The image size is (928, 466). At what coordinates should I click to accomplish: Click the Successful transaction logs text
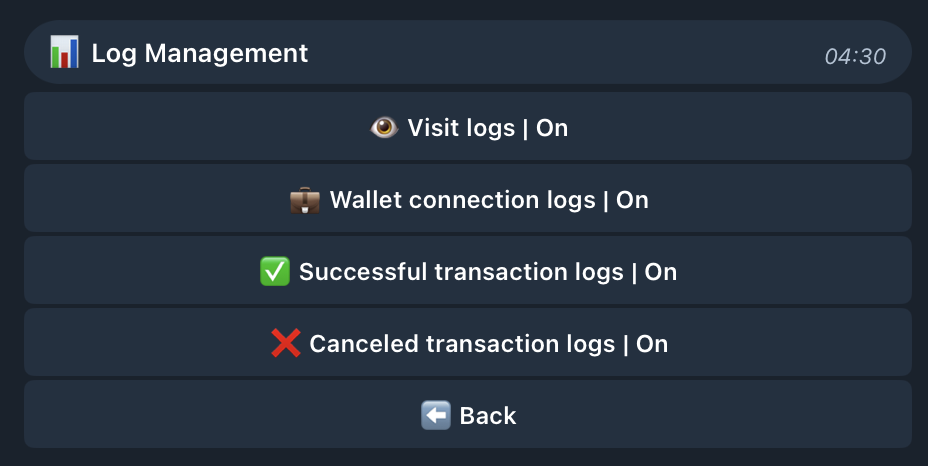pos(461,272)
